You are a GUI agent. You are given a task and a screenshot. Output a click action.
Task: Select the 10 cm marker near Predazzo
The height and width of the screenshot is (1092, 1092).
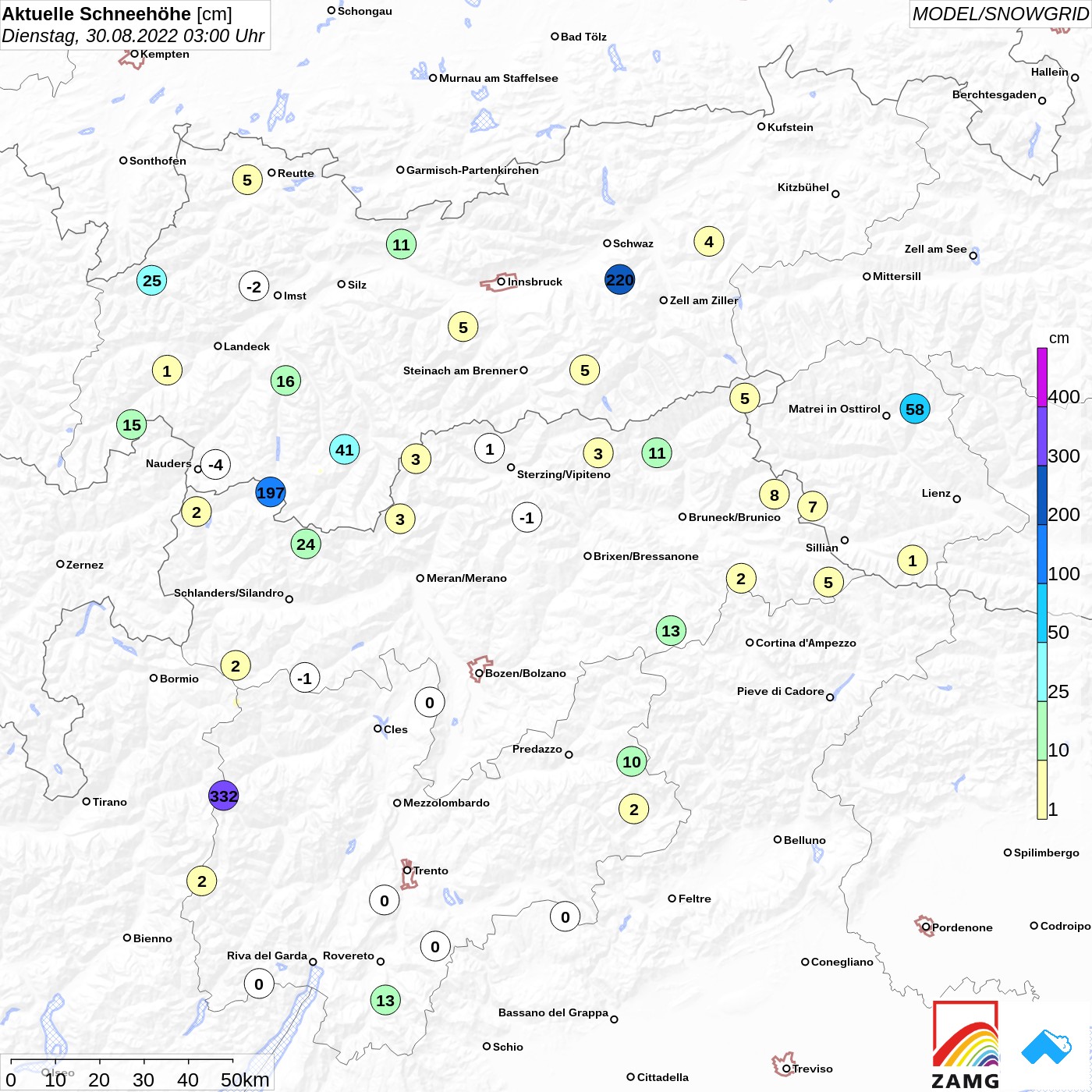click(x=632, y=761)
